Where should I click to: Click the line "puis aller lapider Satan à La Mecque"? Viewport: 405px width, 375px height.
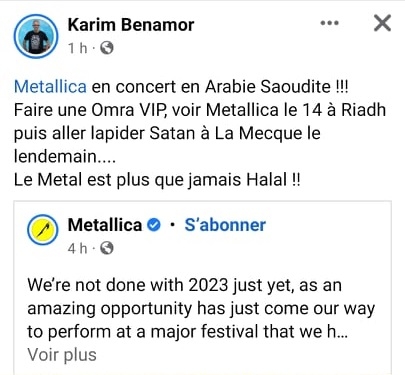(167, 133)
